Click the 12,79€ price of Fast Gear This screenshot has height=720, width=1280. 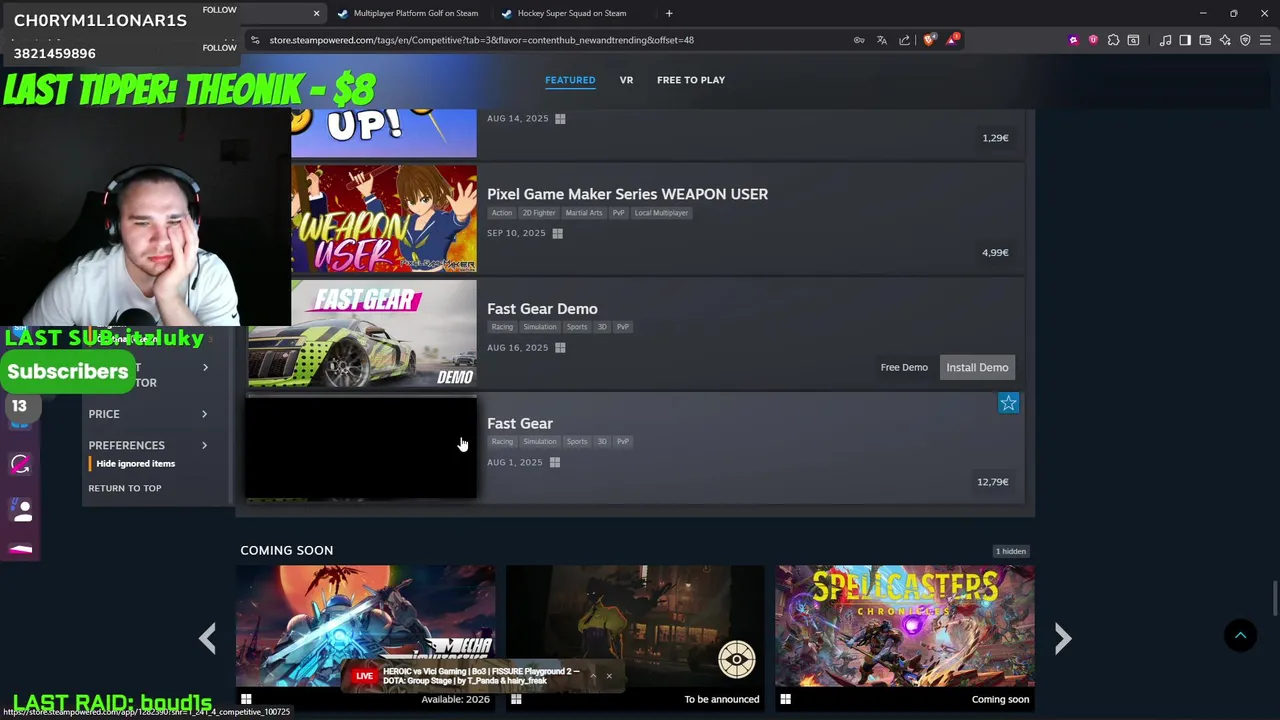993,482
